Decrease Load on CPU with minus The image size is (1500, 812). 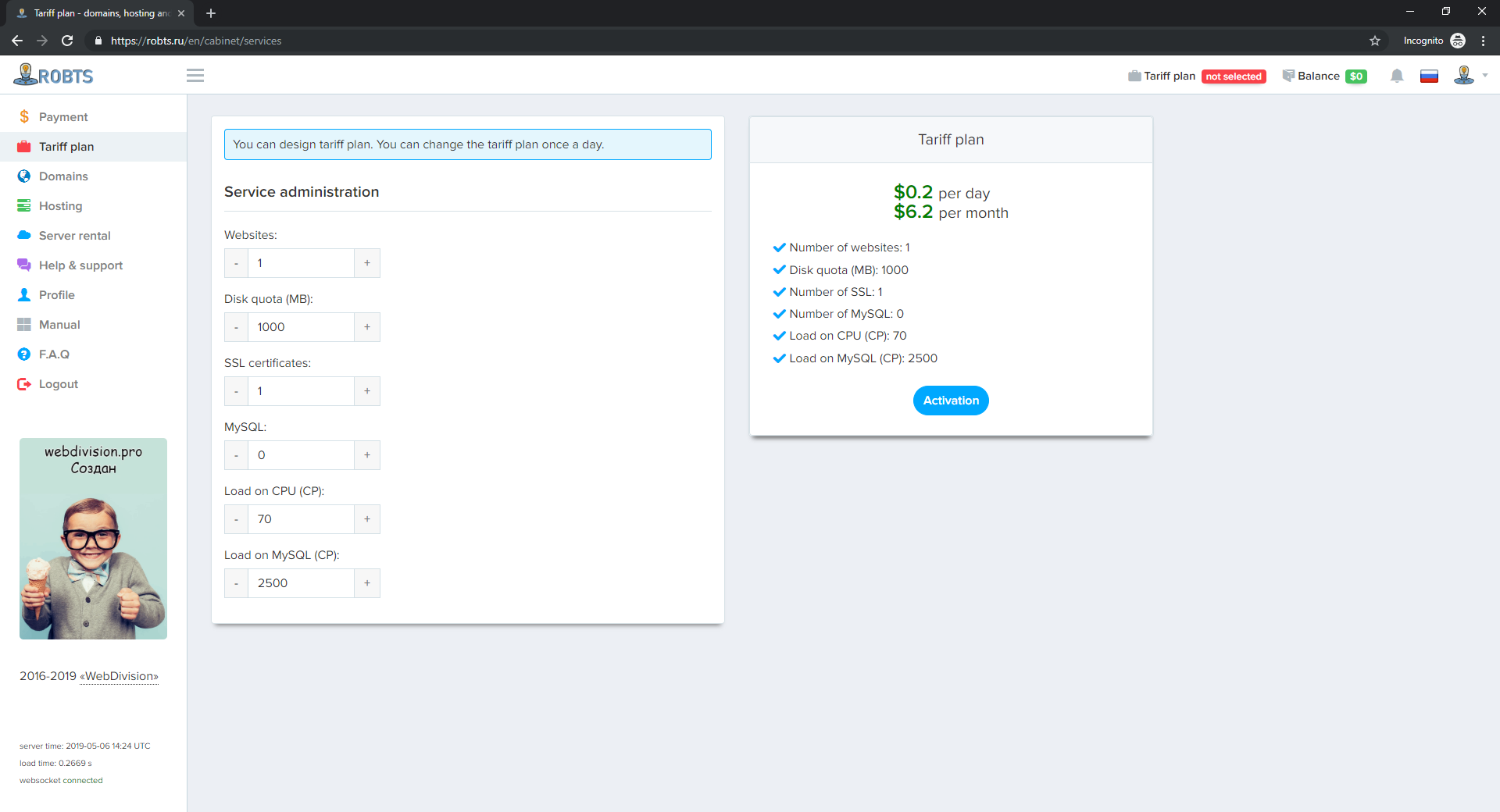tap(236, 519)
